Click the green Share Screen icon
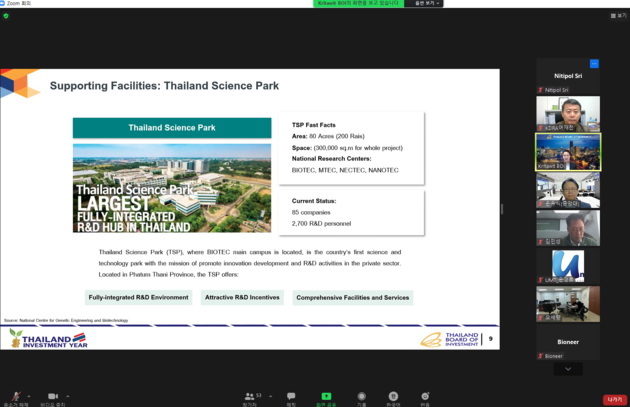Image resolution: width=630 pixels, height=407 pixels. [325, 397]
